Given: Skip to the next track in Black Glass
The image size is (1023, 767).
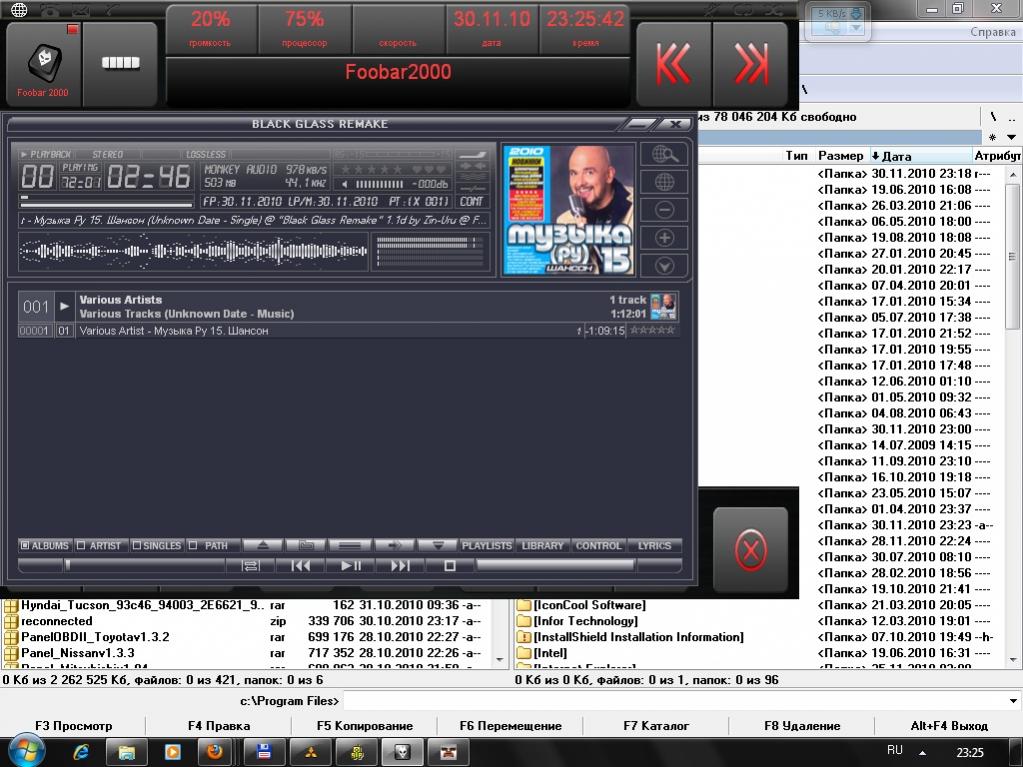Looking at the screenshot, I should click(400, 566).
